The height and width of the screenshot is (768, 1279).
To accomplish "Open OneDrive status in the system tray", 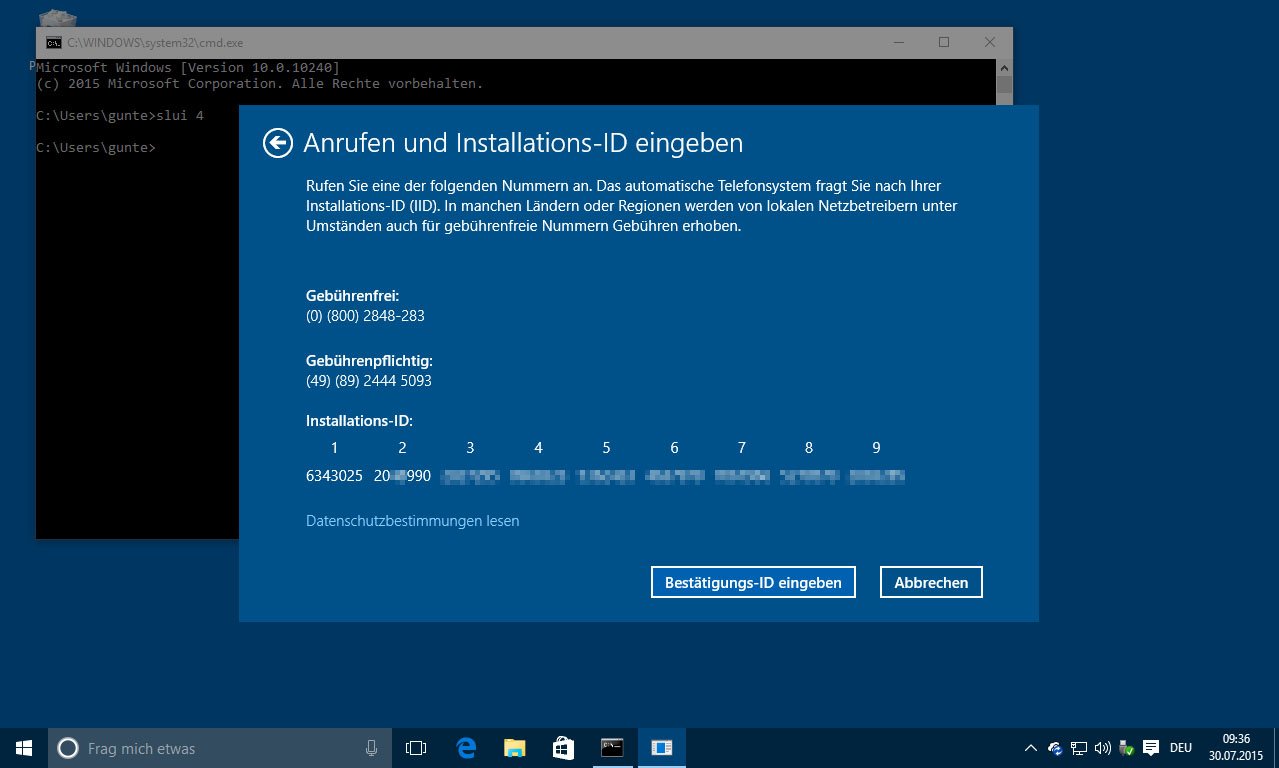I will (x=1053, y=748).
